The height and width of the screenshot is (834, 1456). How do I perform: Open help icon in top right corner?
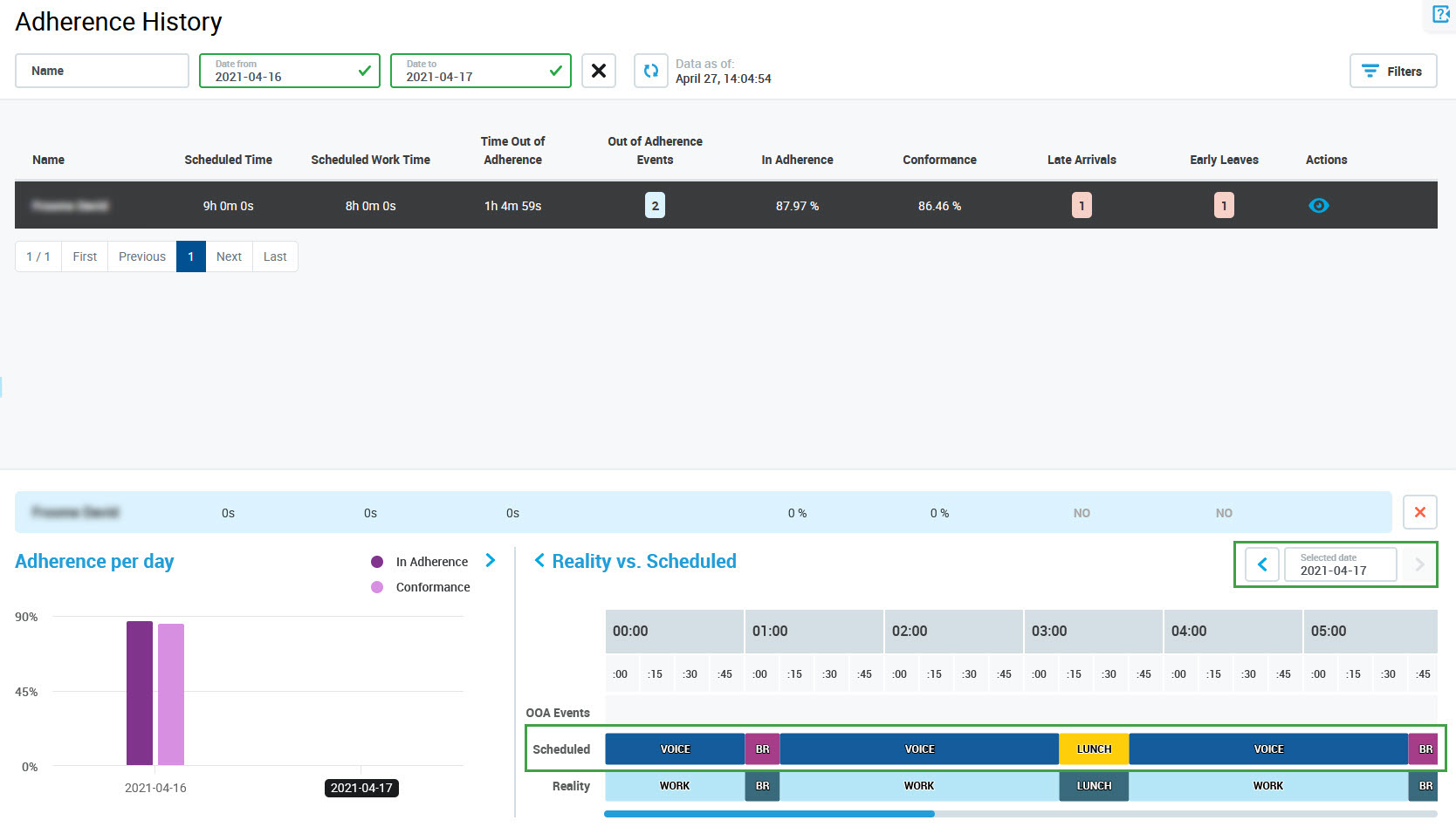click(1441, 14)
